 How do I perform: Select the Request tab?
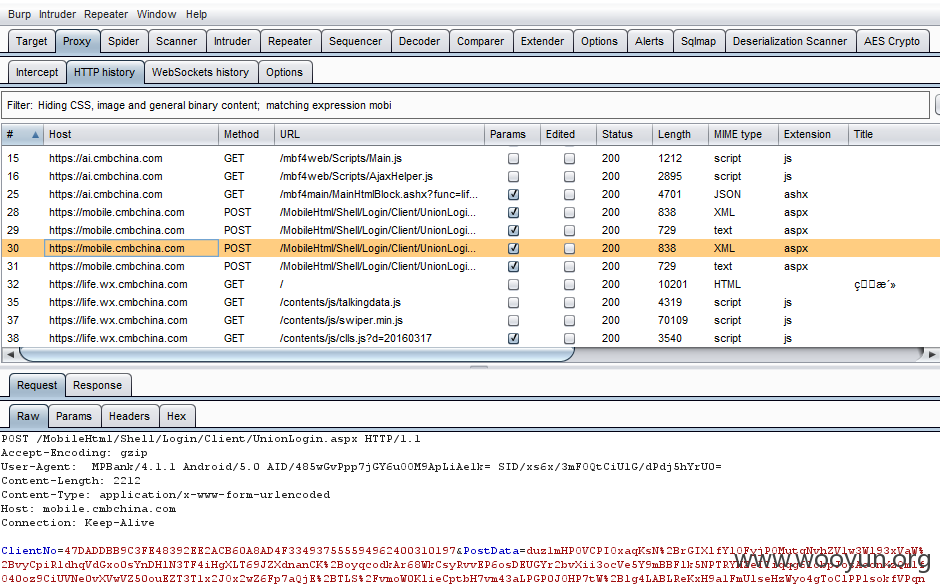click(x=37, y=385)
